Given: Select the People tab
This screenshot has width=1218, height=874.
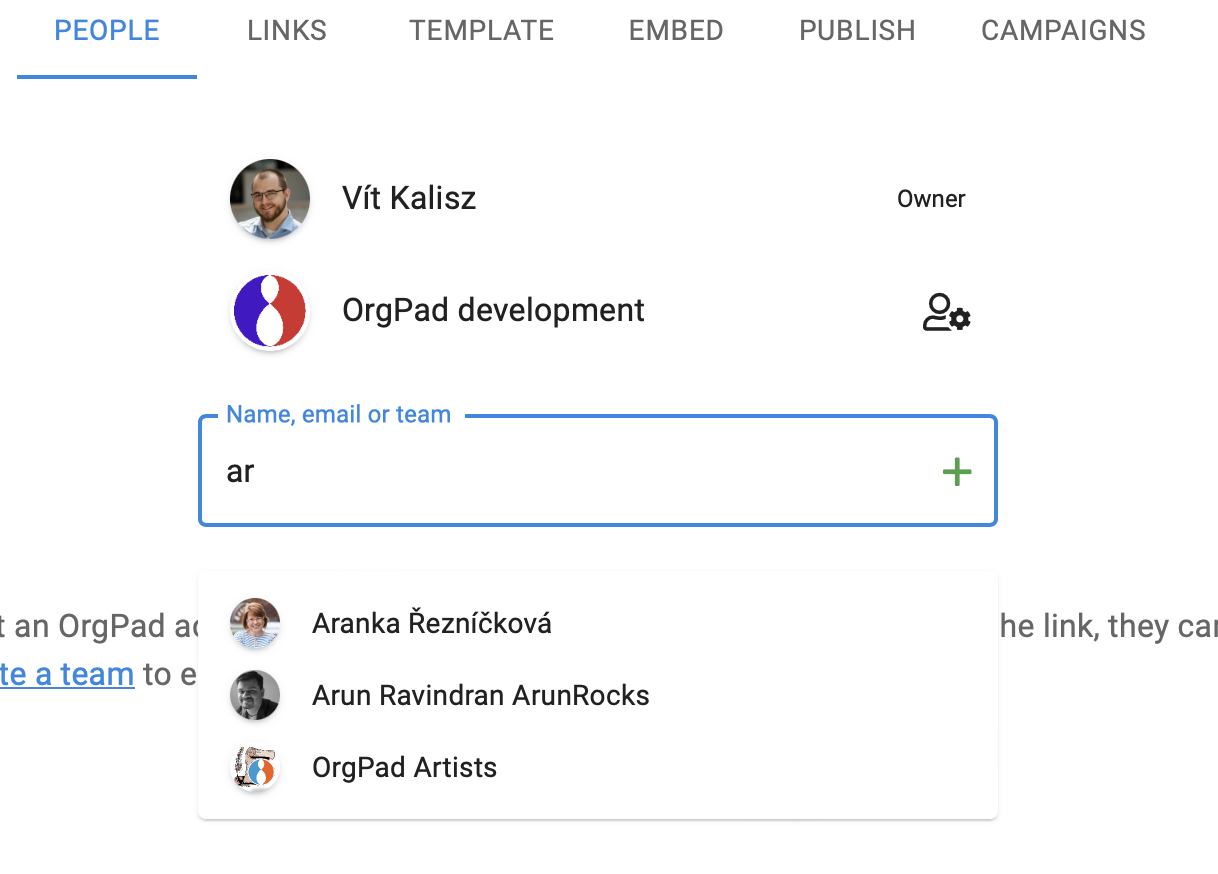Looking at the screenshot, I should pyautogui.click(x=107, y=31).
